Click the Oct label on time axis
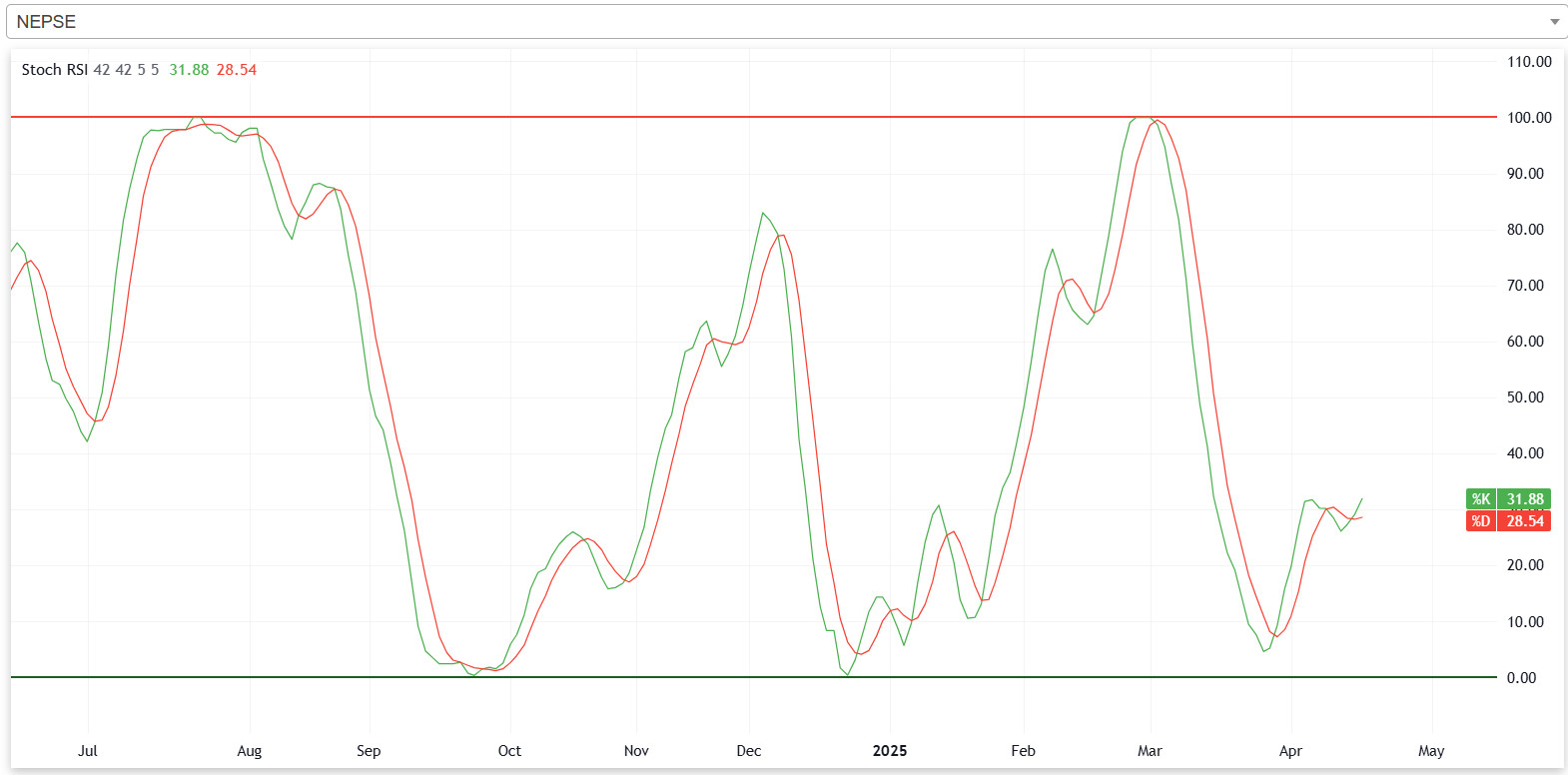The width and height of the screenshot is (1568, 775). point(509,751)
